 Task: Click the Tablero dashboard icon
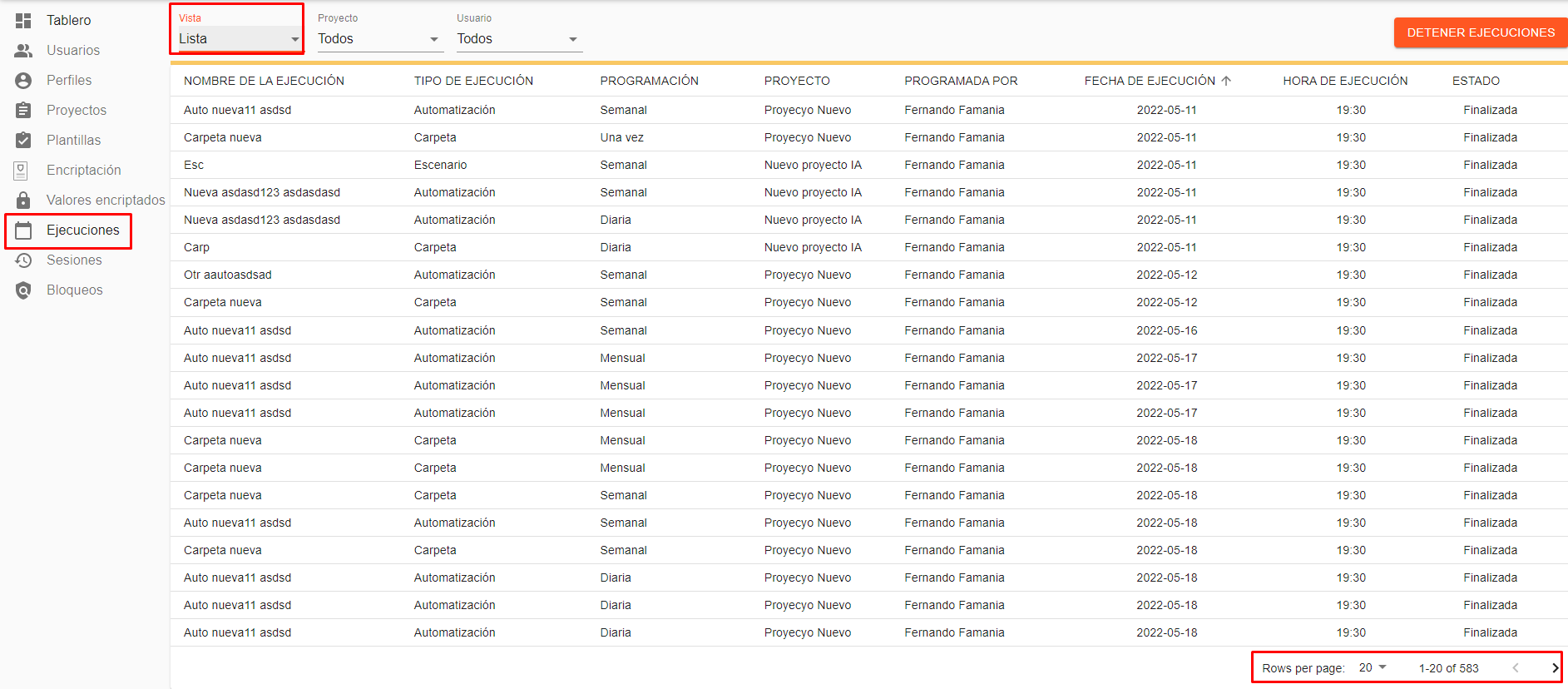(x=23, y=21)
